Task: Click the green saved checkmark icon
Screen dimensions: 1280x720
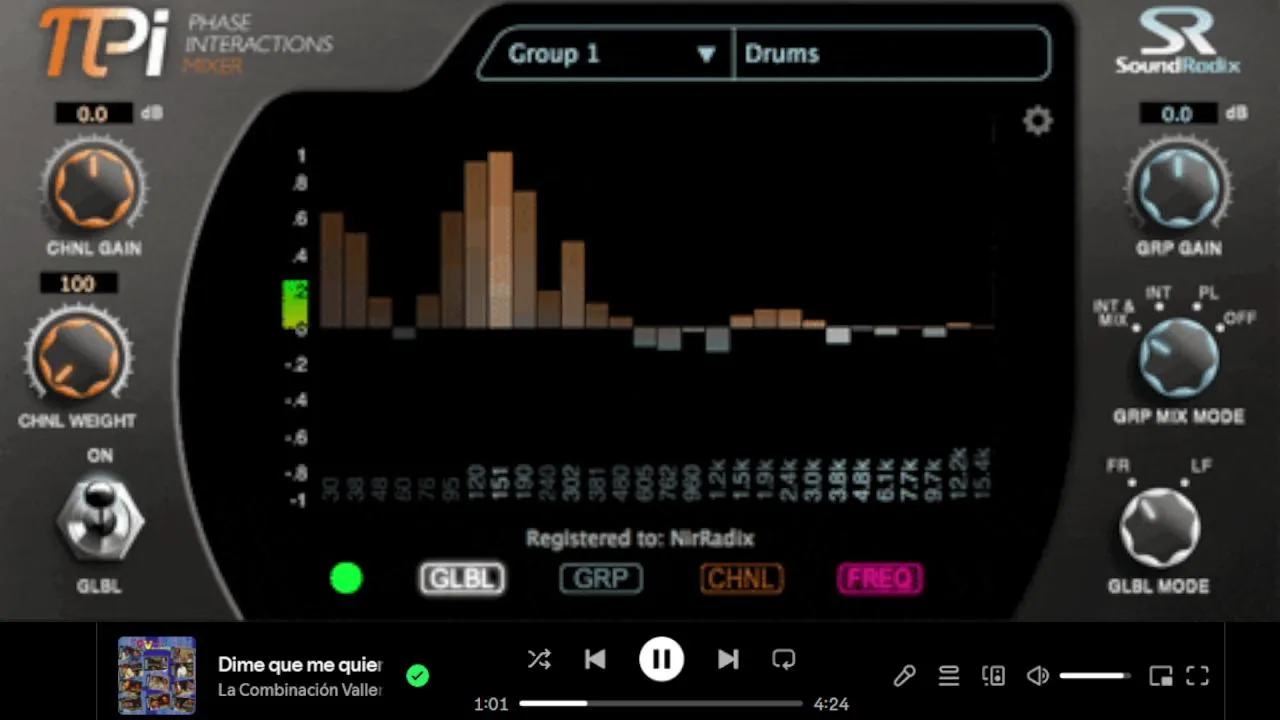Action: [x=418, y=676]
